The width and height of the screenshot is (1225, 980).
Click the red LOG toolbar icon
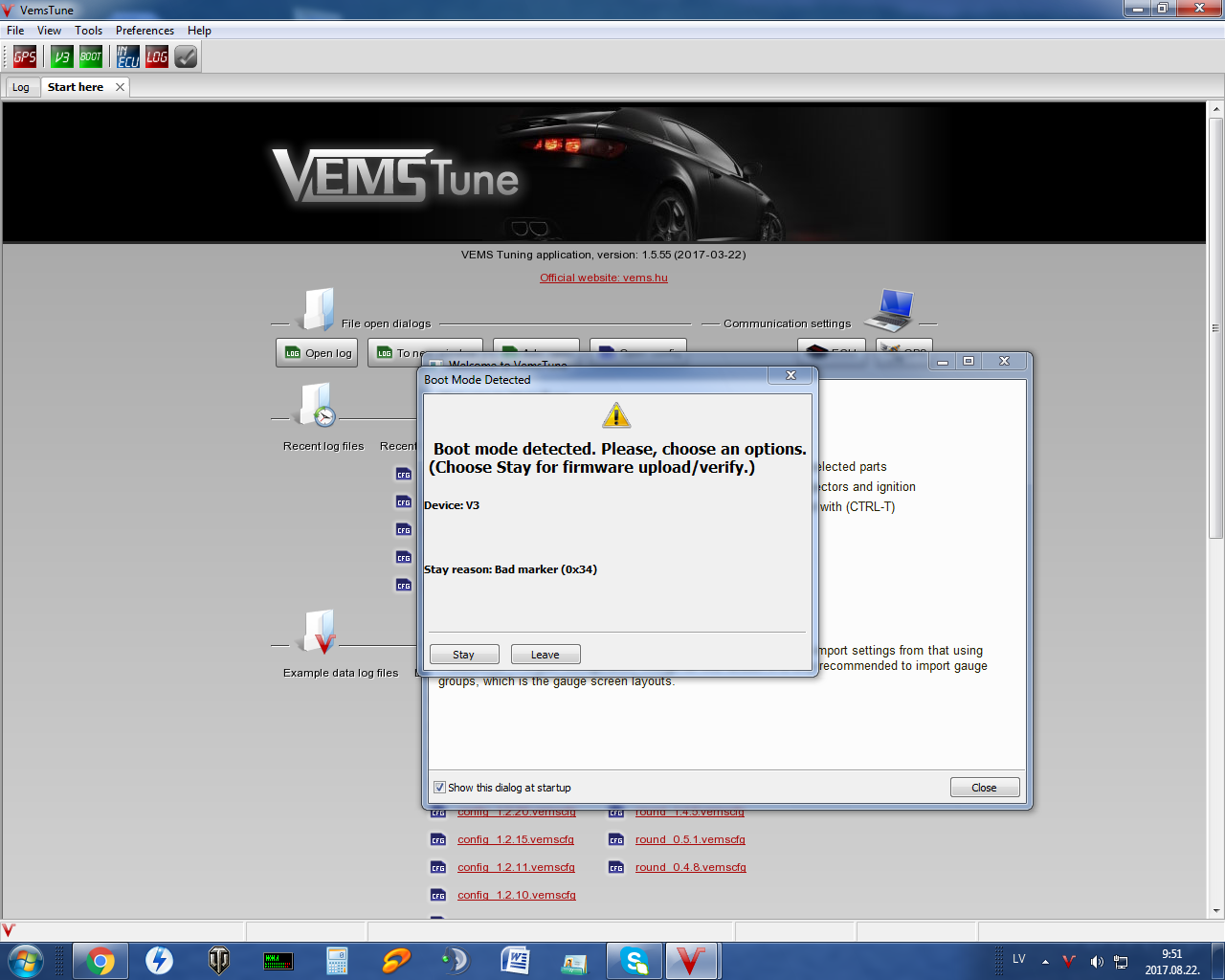point(157,56)
